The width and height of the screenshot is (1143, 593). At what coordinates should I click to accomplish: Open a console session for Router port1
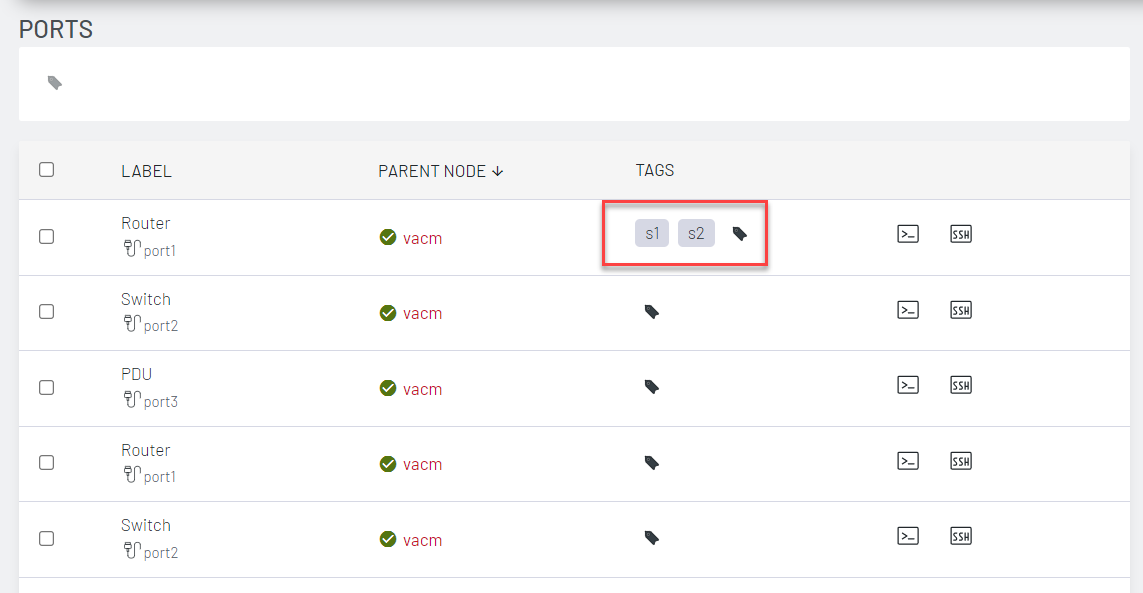tap(908, 234)
